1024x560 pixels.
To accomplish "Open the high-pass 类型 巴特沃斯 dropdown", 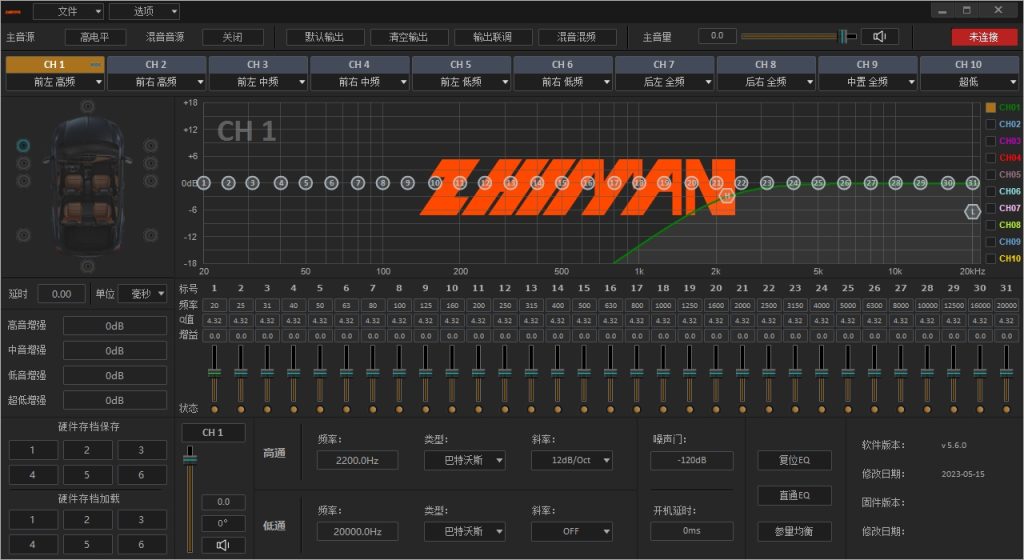I will [464, 460].
